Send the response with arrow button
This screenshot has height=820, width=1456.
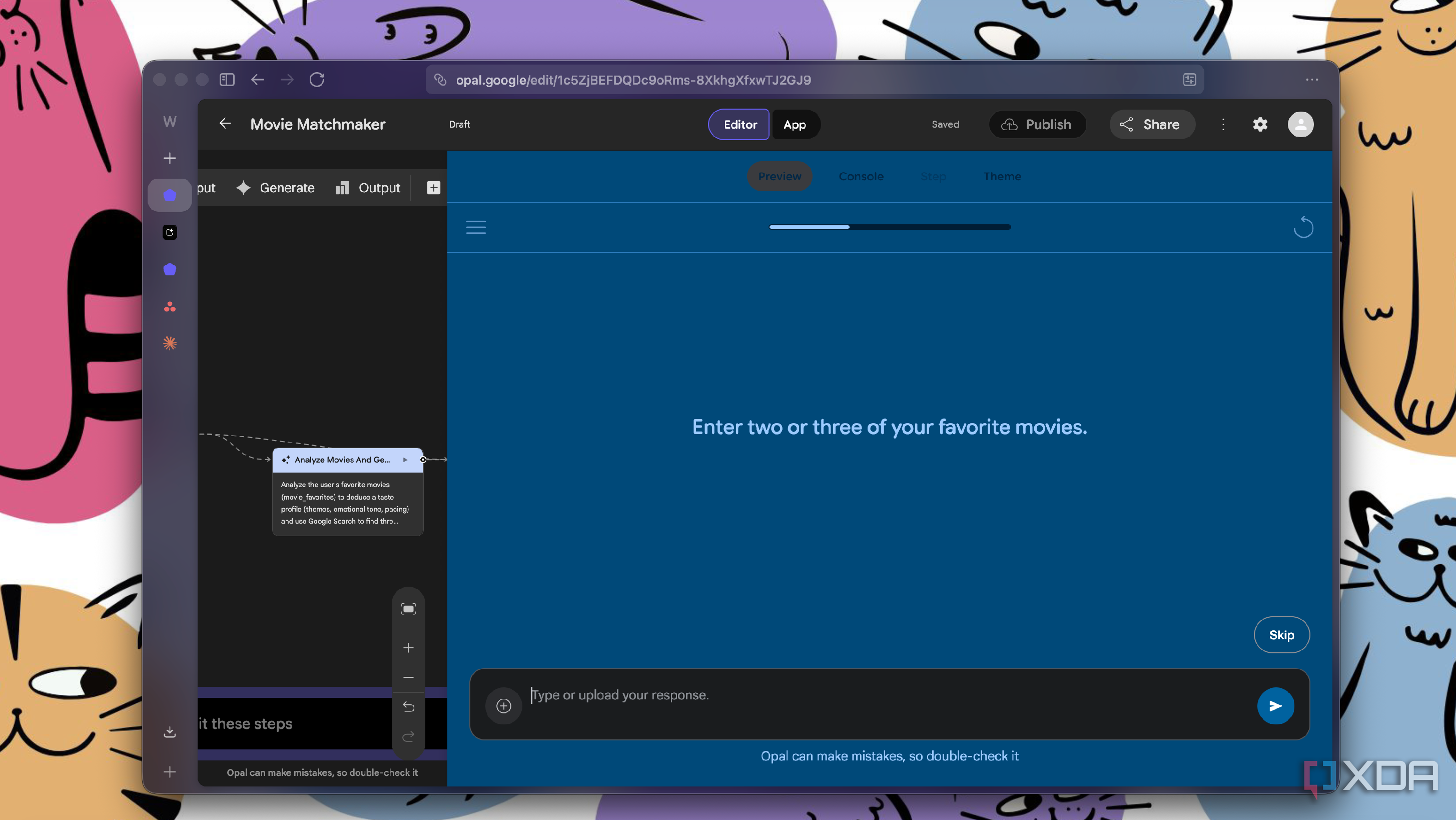1275,706
